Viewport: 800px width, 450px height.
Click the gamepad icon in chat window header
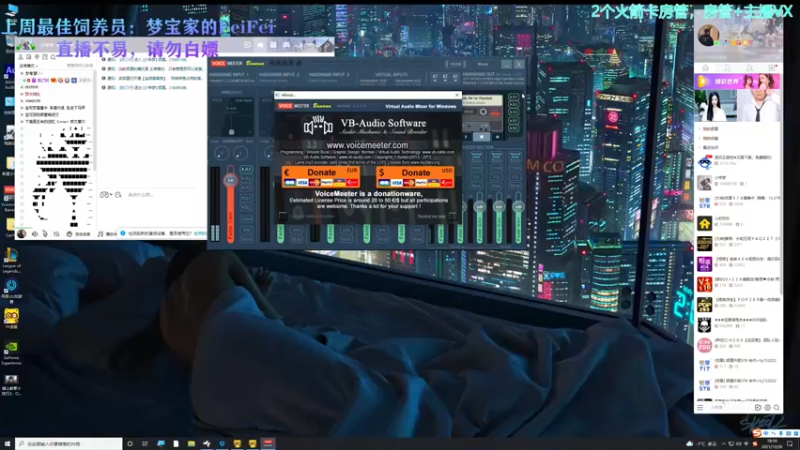tap(286, 45)
